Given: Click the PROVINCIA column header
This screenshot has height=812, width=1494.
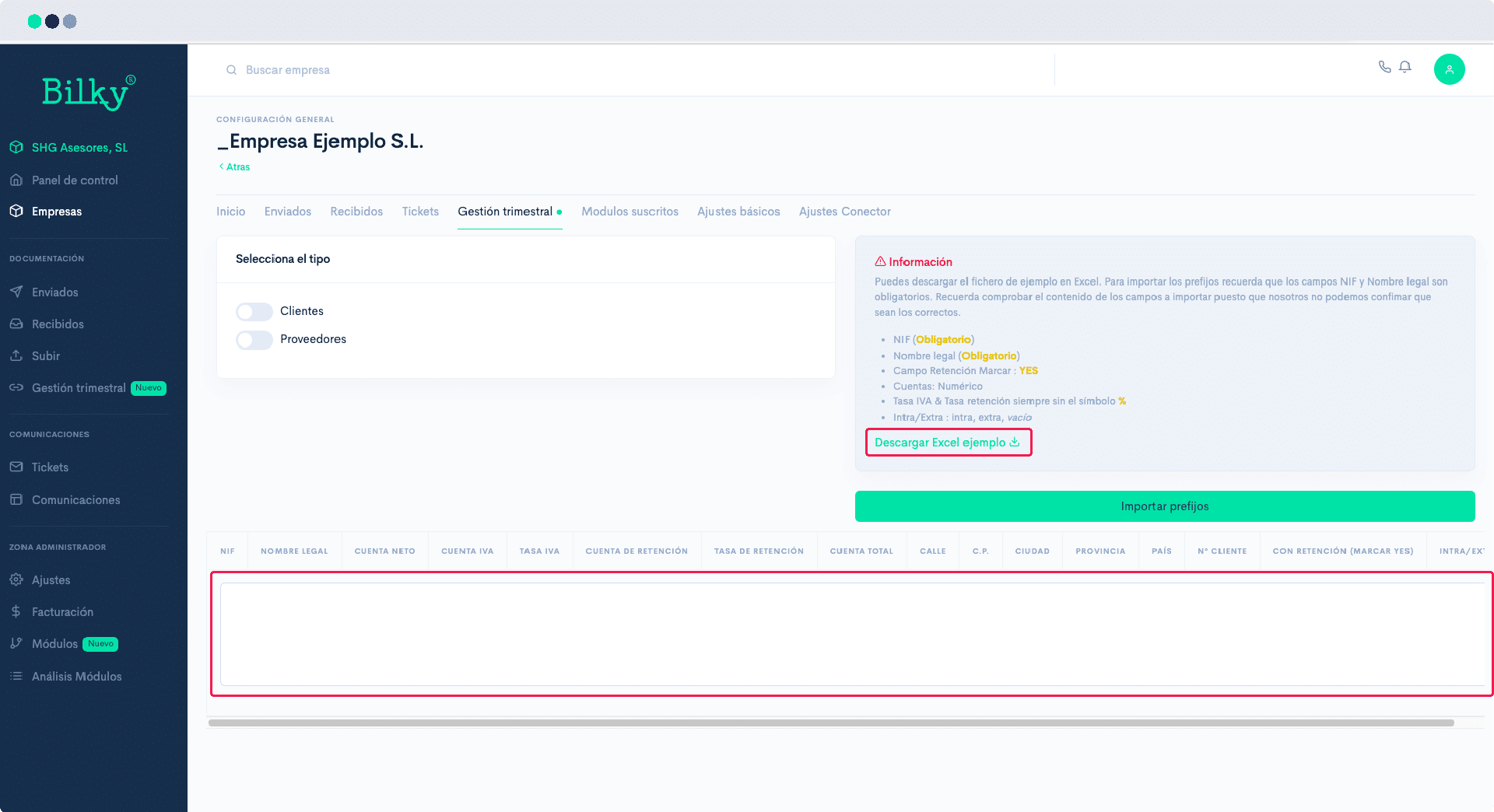Looking at the screenshot, I should tap(1100, 551).
